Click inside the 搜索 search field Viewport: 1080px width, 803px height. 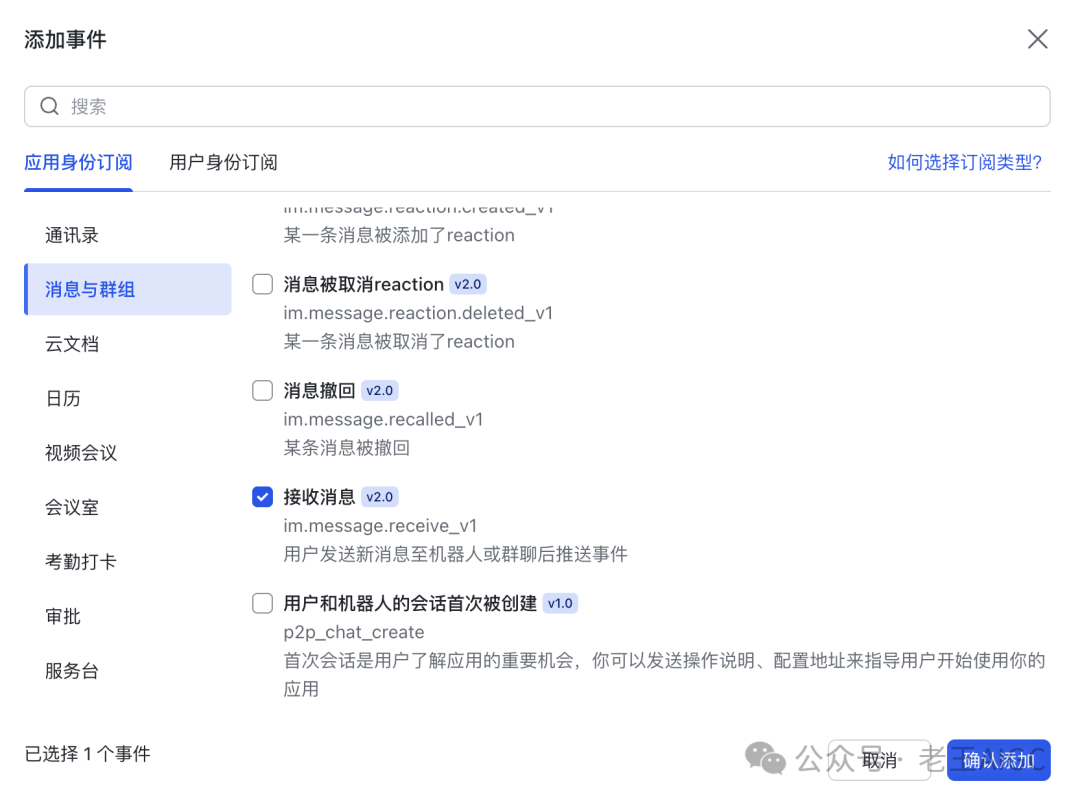[x=300, y=106]
